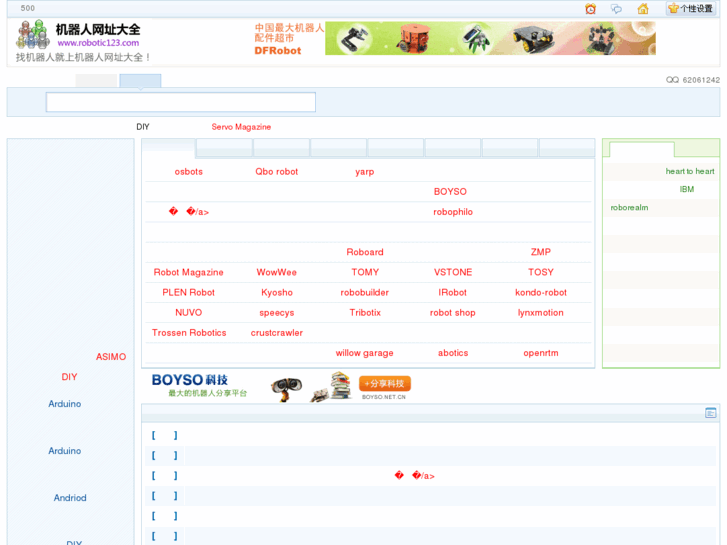This screenshot has width=727, height=545.
Task: Open the Qbo robot link
Action: coord(277,172)
